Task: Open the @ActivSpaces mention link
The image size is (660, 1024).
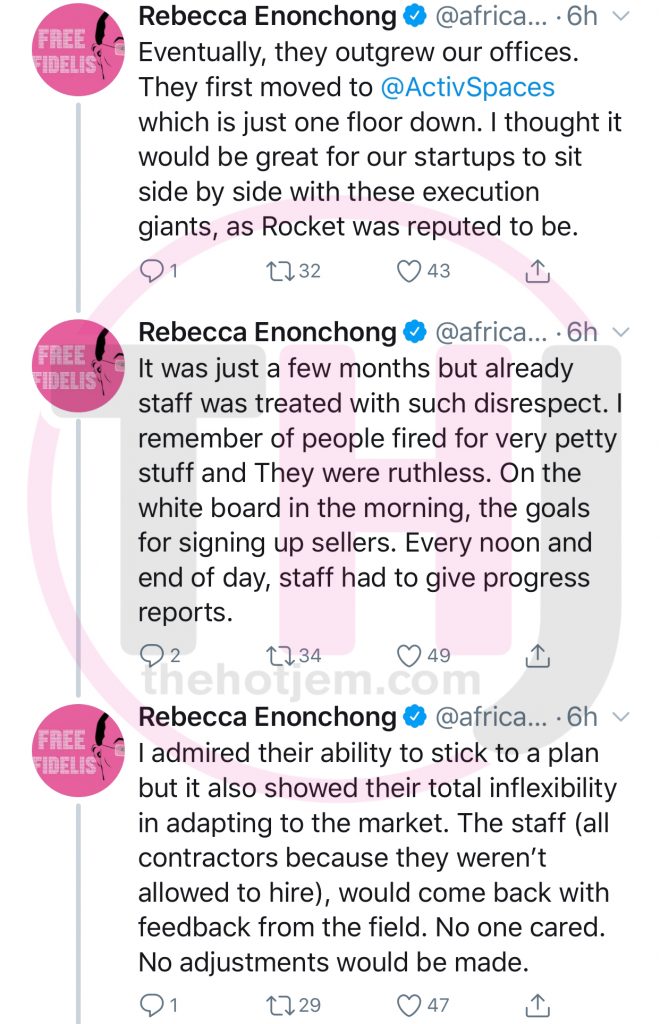Action: pos(467,87)
